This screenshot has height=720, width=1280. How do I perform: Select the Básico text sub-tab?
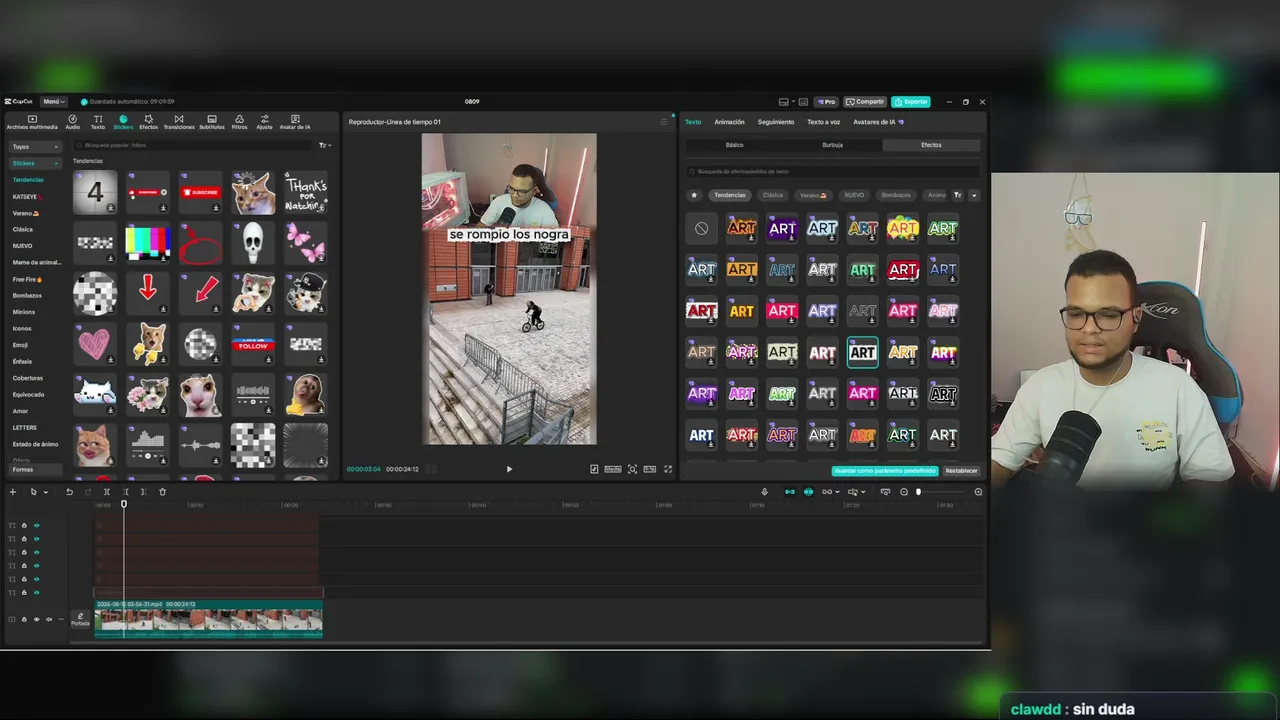point(734,145)
